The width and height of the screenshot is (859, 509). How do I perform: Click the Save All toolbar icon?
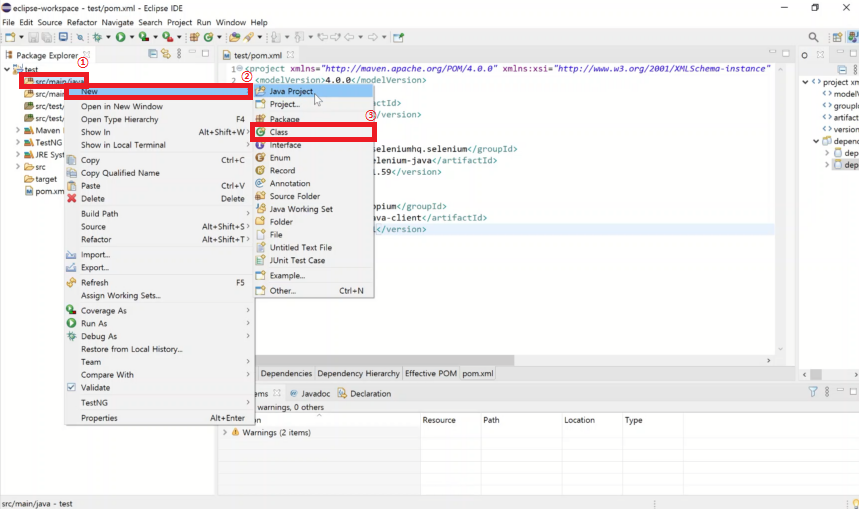click(47, 37)
